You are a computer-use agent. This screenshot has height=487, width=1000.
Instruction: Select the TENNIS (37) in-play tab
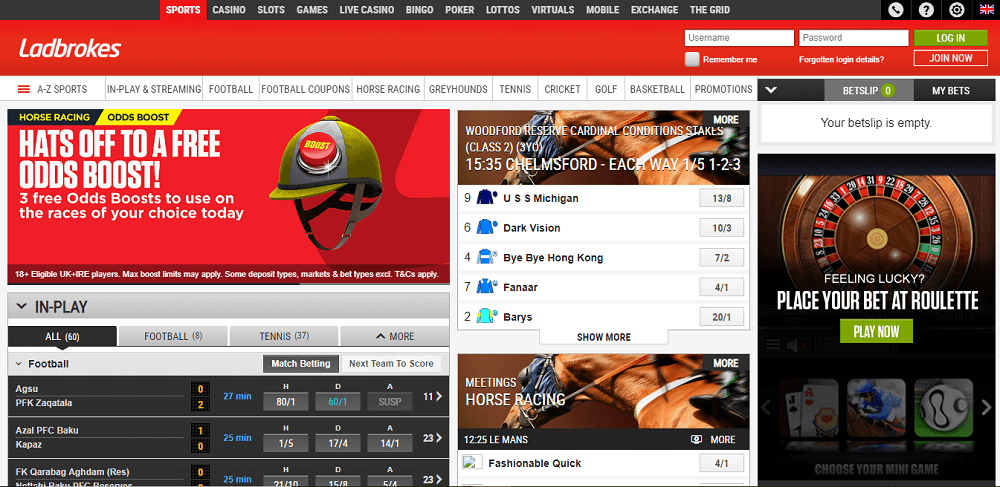pyautogui.click(x=284, y=336)
